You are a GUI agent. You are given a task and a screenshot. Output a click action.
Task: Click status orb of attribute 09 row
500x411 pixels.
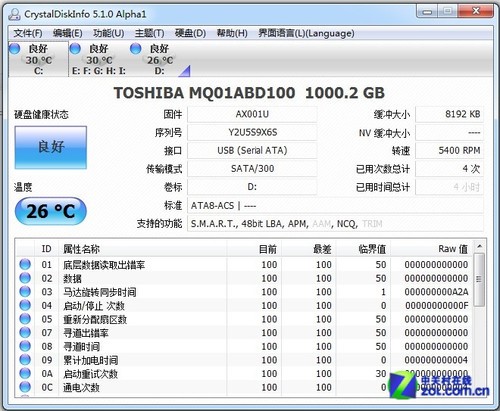[25, 360]
